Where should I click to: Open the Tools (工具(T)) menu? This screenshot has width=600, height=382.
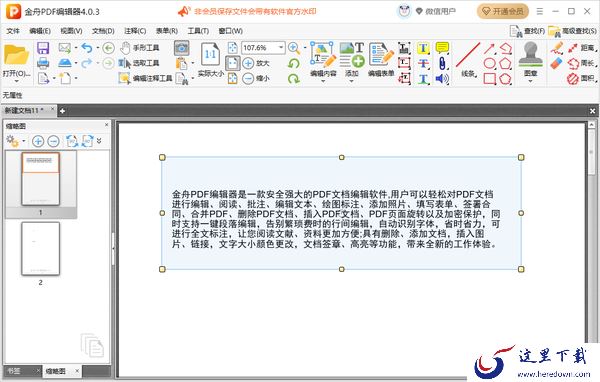(198, 31)
